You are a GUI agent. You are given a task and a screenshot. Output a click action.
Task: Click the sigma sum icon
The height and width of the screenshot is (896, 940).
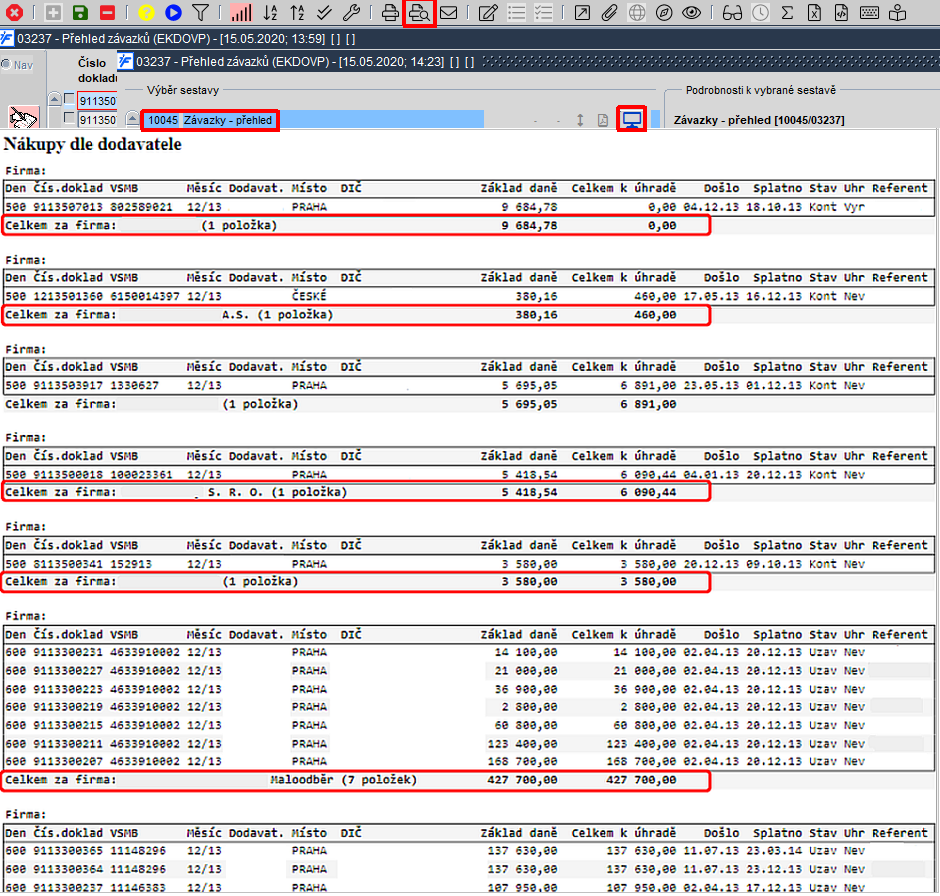point(787,13)
